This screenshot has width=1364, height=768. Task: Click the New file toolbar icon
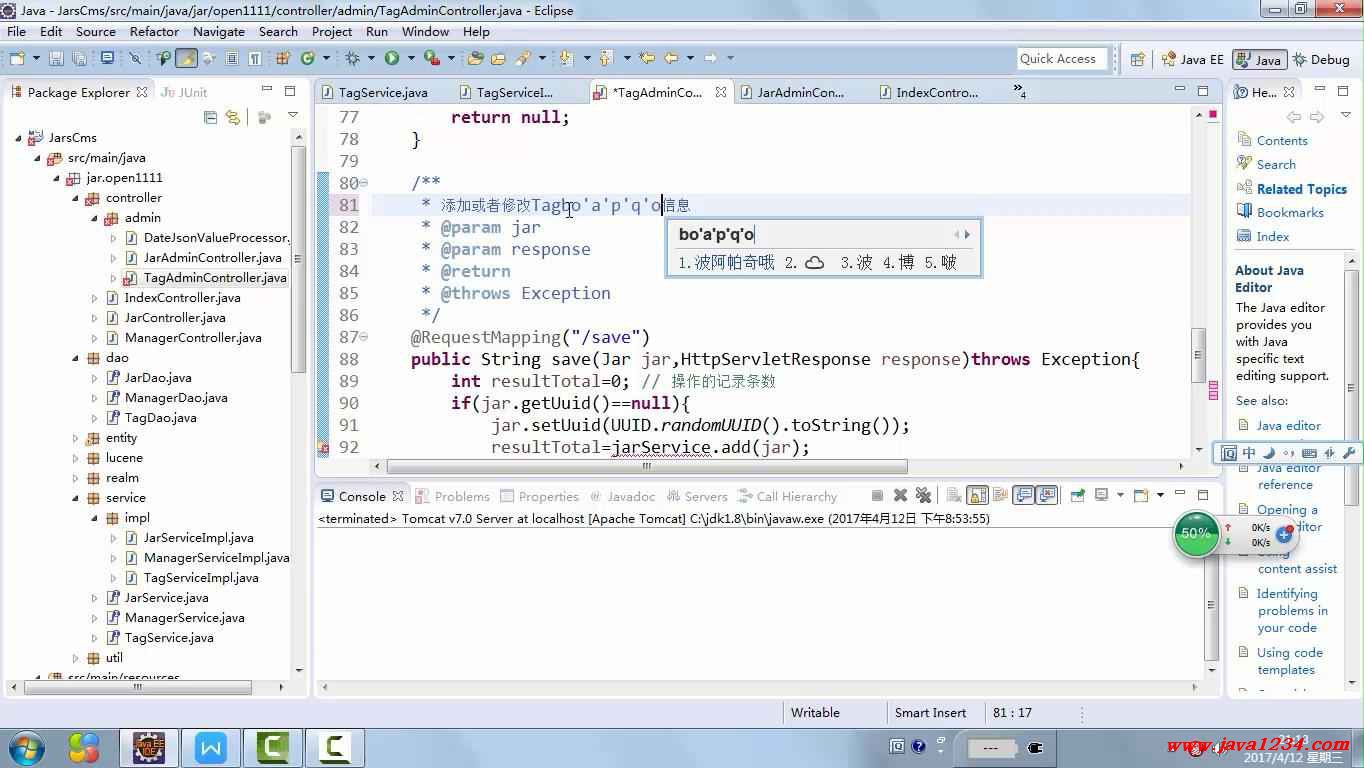tap(16, 59)
